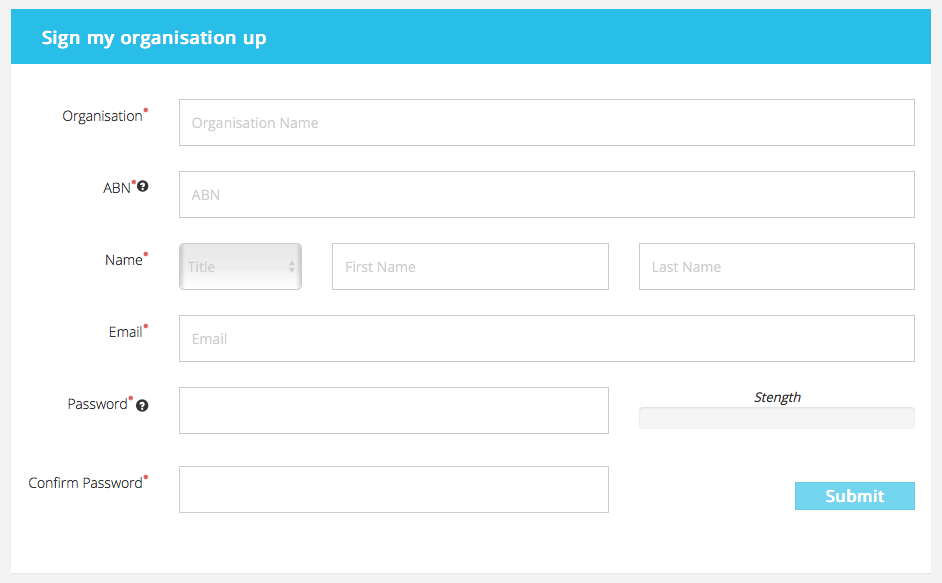Focus the Organisation Name field
This screenshot has height=583, width=942.
(x=547, y=123)
